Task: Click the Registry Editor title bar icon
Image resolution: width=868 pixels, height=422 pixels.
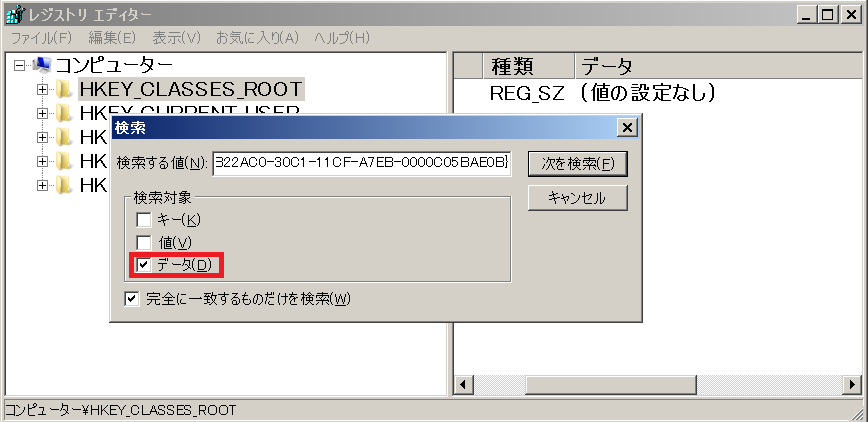Action: point(15,15)
